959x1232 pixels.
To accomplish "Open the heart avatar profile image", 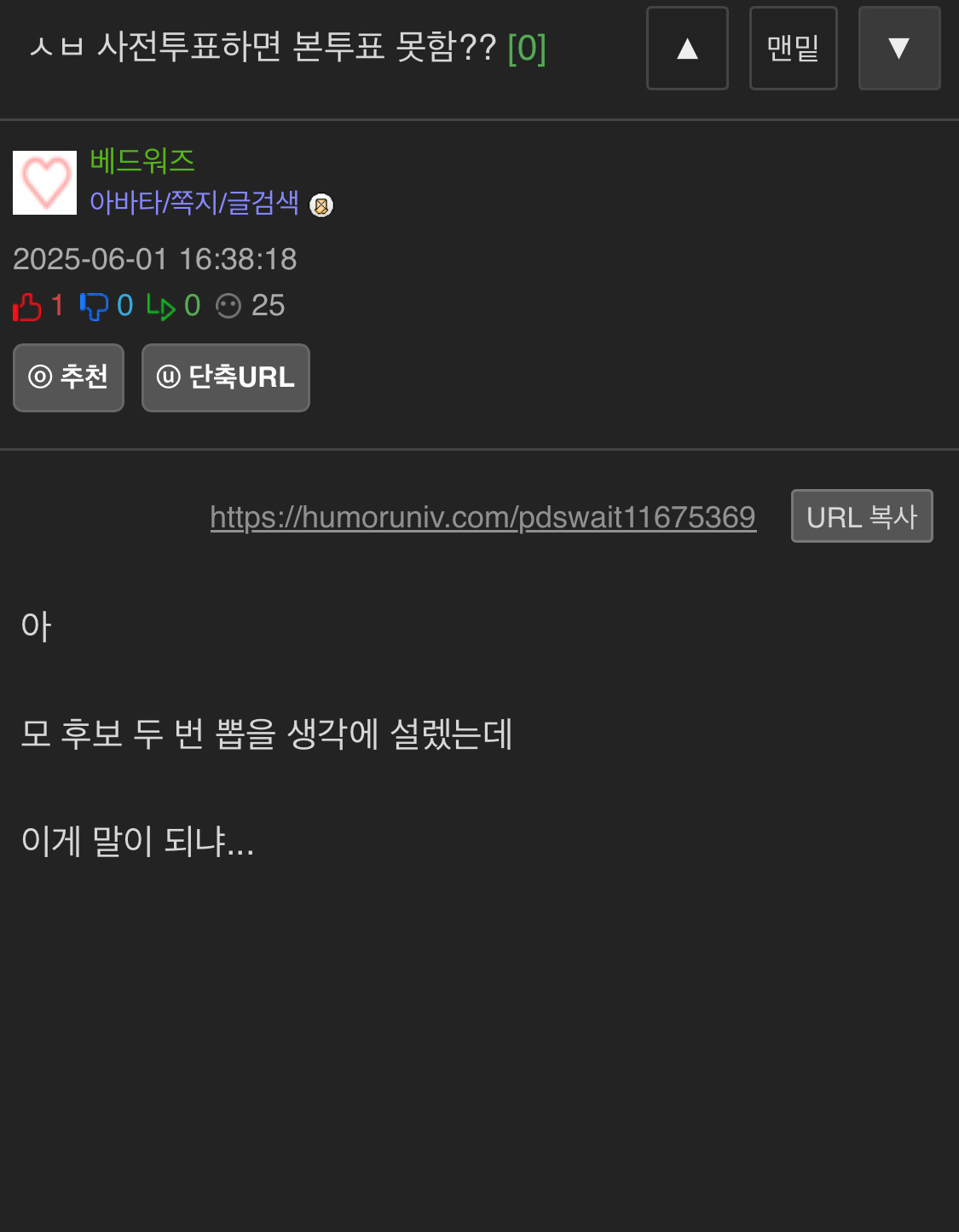I will click(x=44, y=182).
